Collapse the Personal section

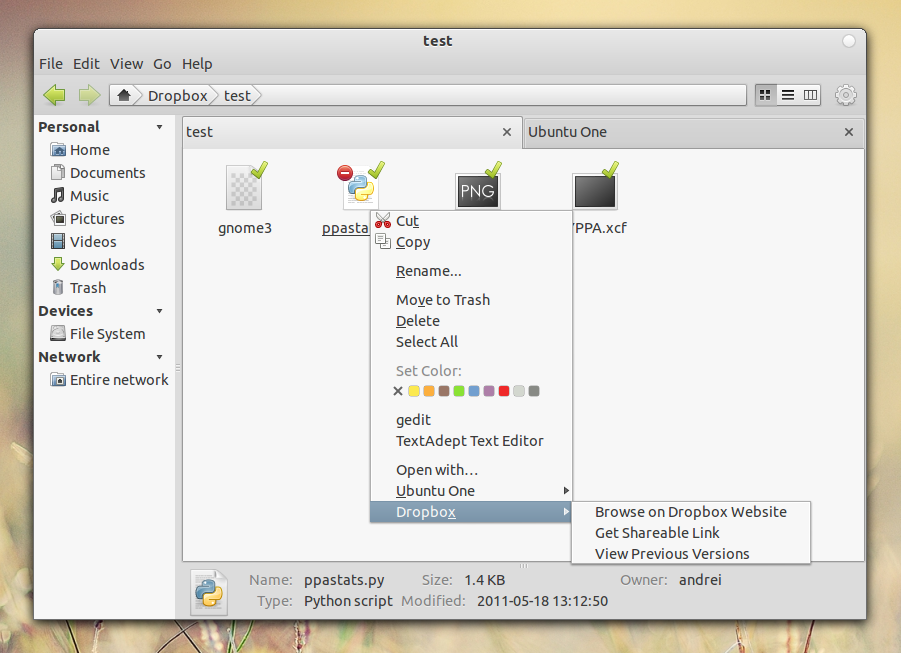click(159, 127)
